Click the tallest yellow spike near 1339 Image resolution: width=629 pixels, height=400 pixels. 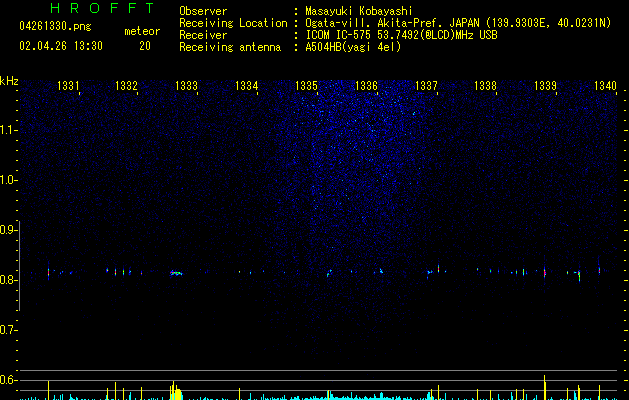[545, 387]
